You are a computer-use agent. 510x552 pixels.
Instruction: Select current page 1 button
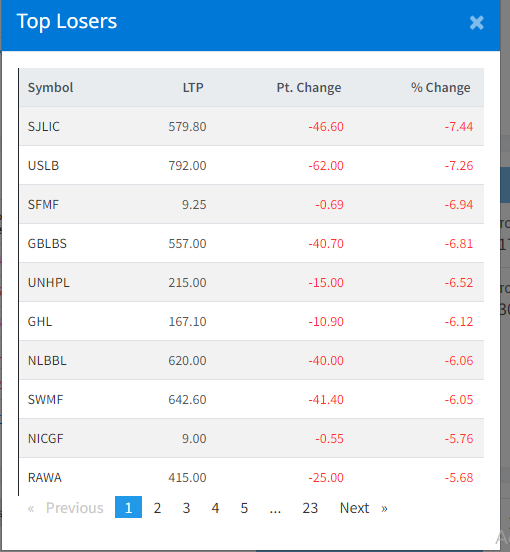[x=128, y=507]
